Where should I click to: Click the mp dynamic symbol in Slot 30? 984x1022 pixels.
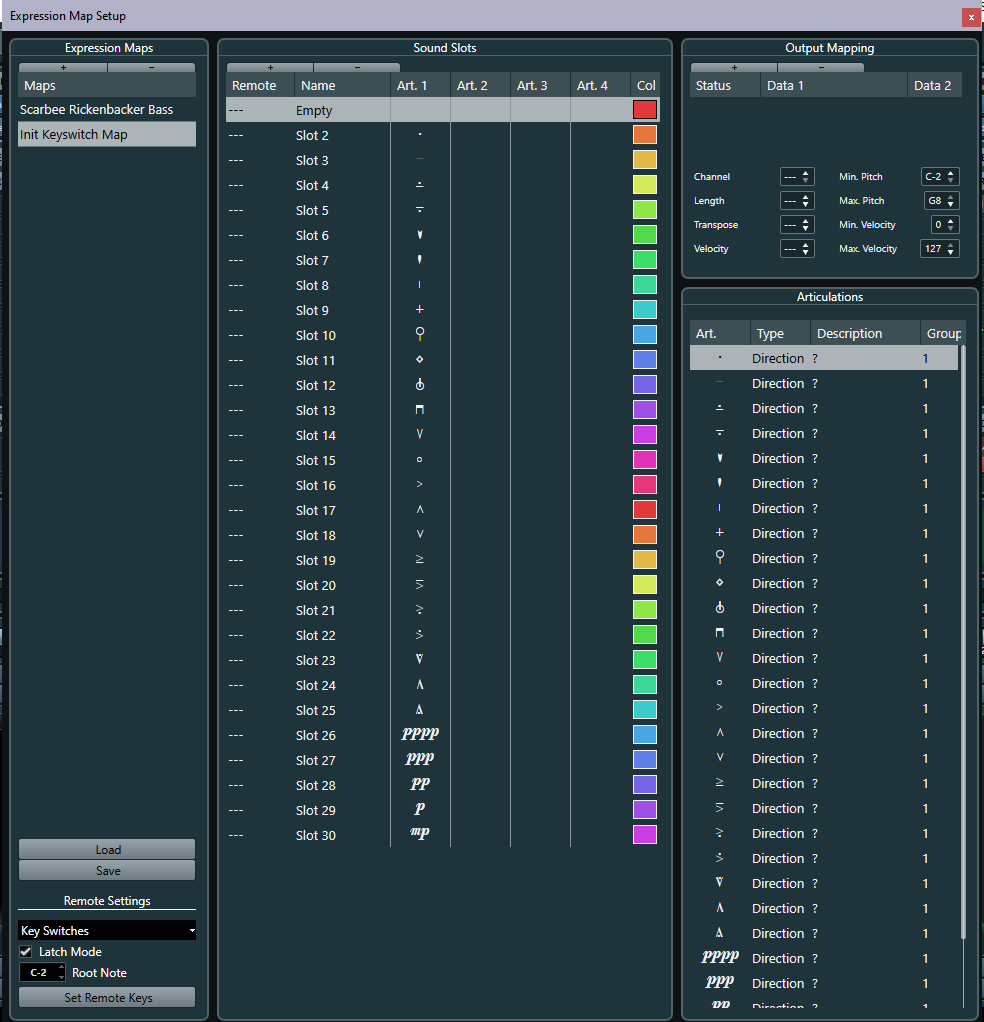tap(420, 834)
